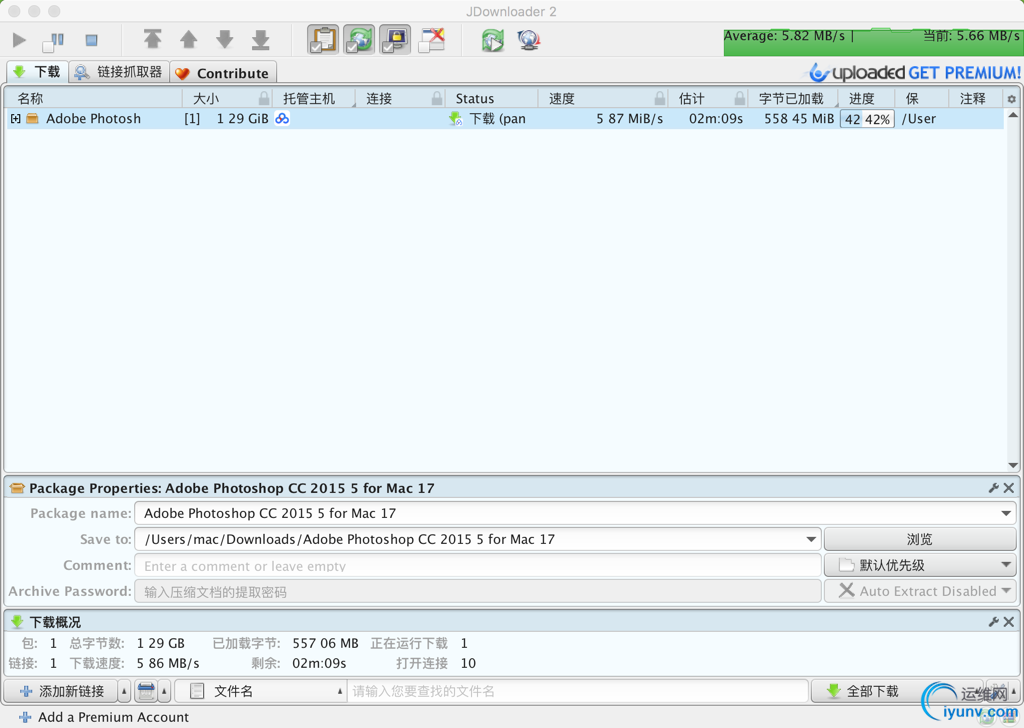Viewport: 1024px width, 728px height.
Task: Pause downloads with the pause icon
Action: (54, 41)
